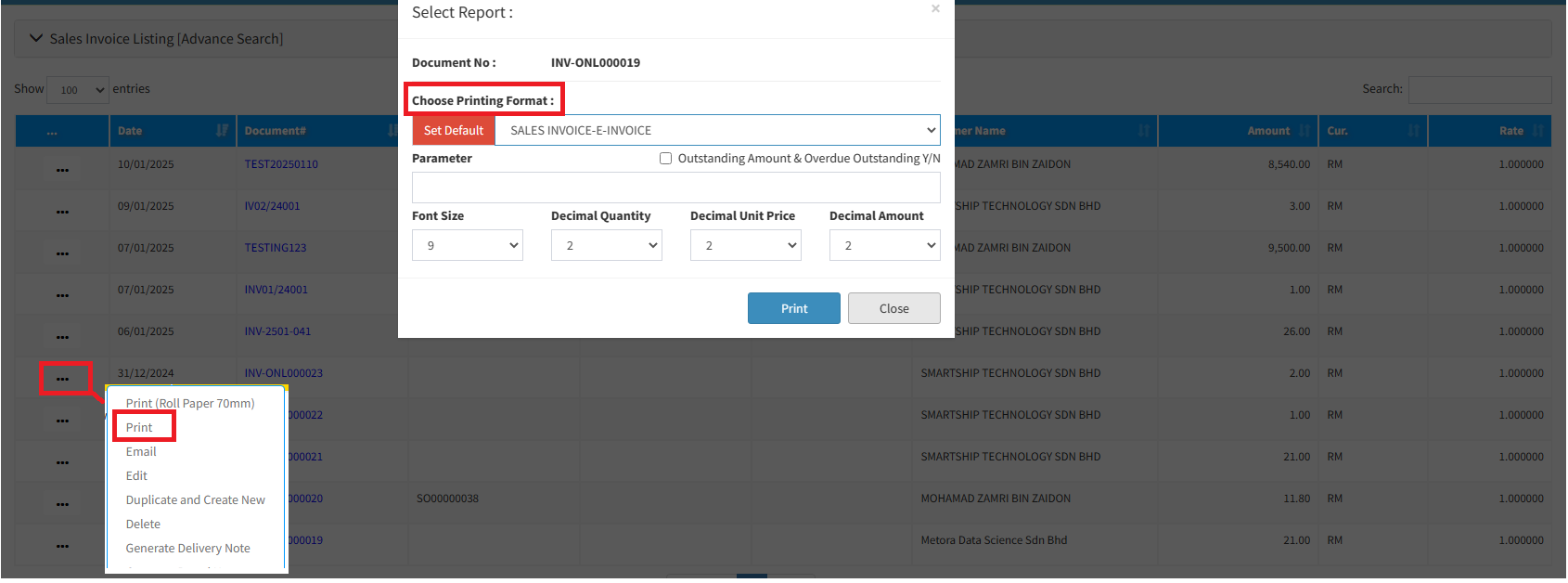Choose Duplicate and Create New menu entry
Image resolution: width=1568 pixels, height=583 pixels.
(x=195, y=500)
